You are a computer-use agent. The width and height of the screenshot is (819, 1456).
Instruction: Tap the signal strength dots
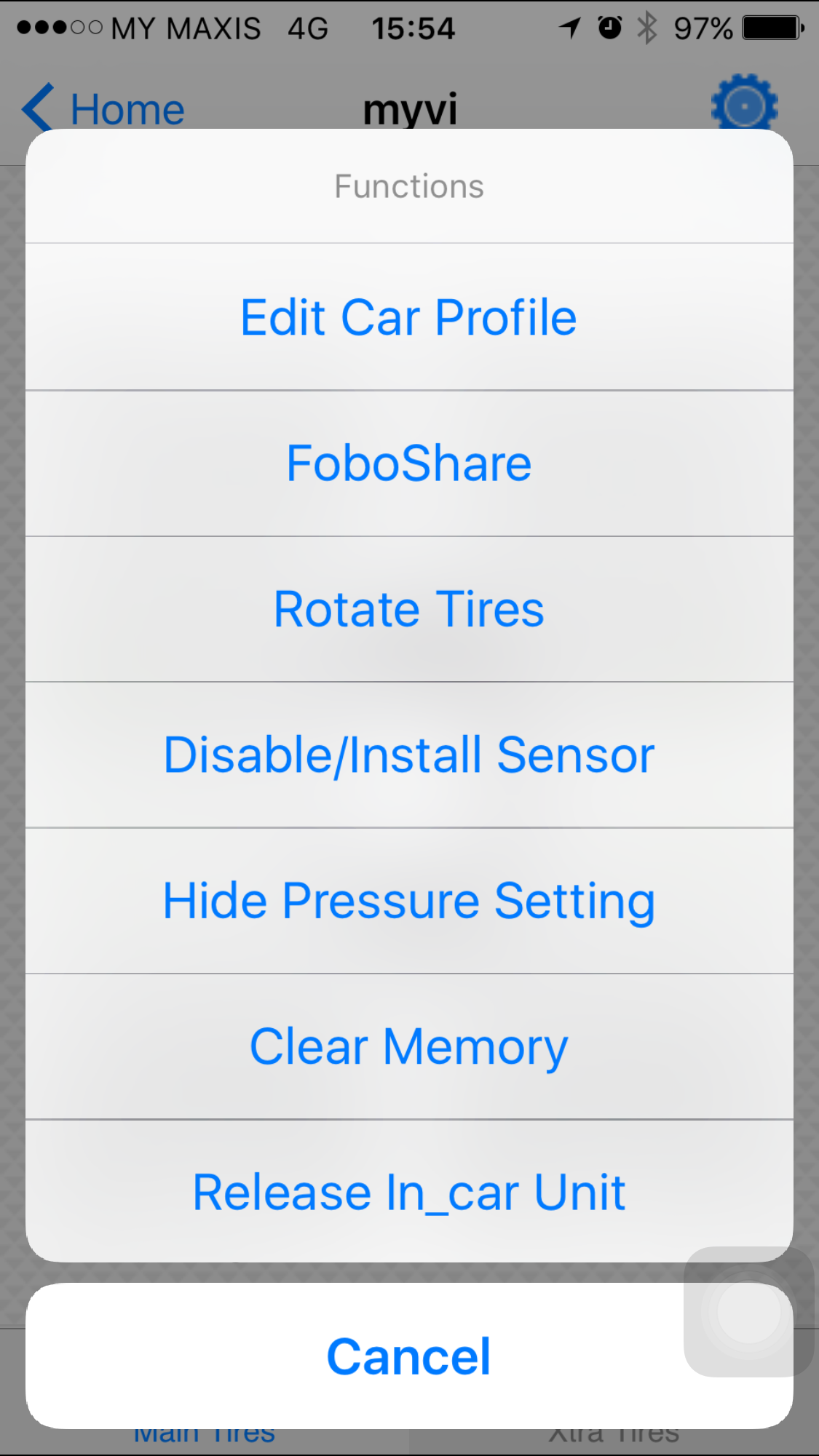[60, 28]
